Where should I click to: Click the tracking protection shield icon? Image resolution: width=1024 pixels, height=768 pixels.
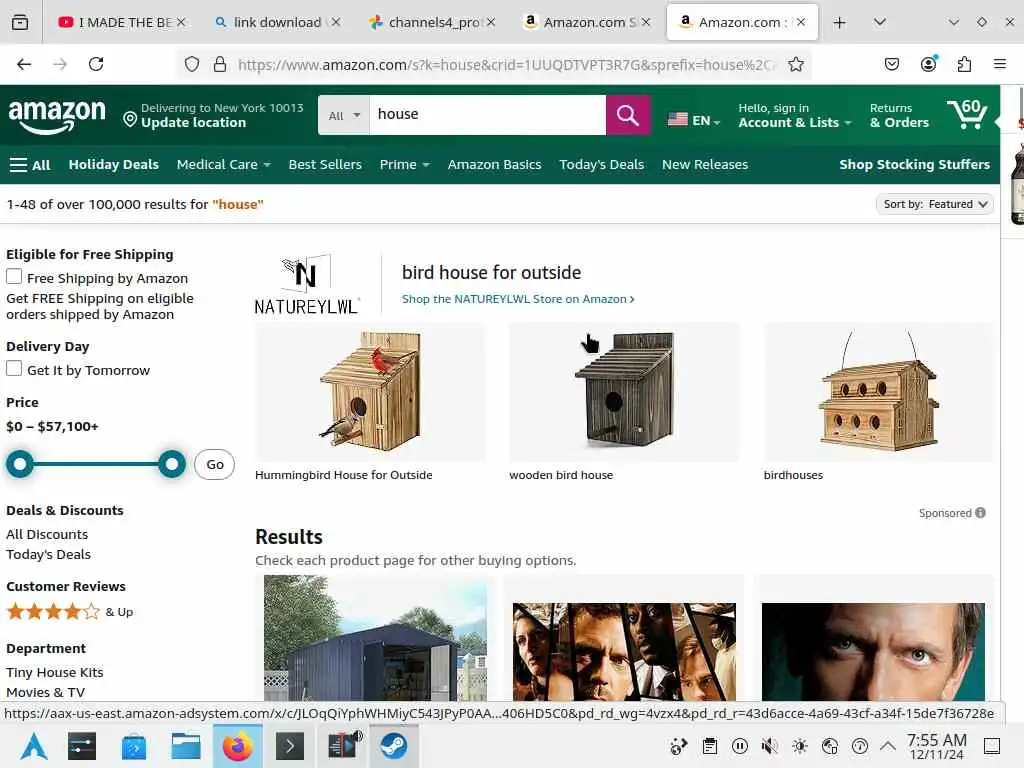pos(191,64)
